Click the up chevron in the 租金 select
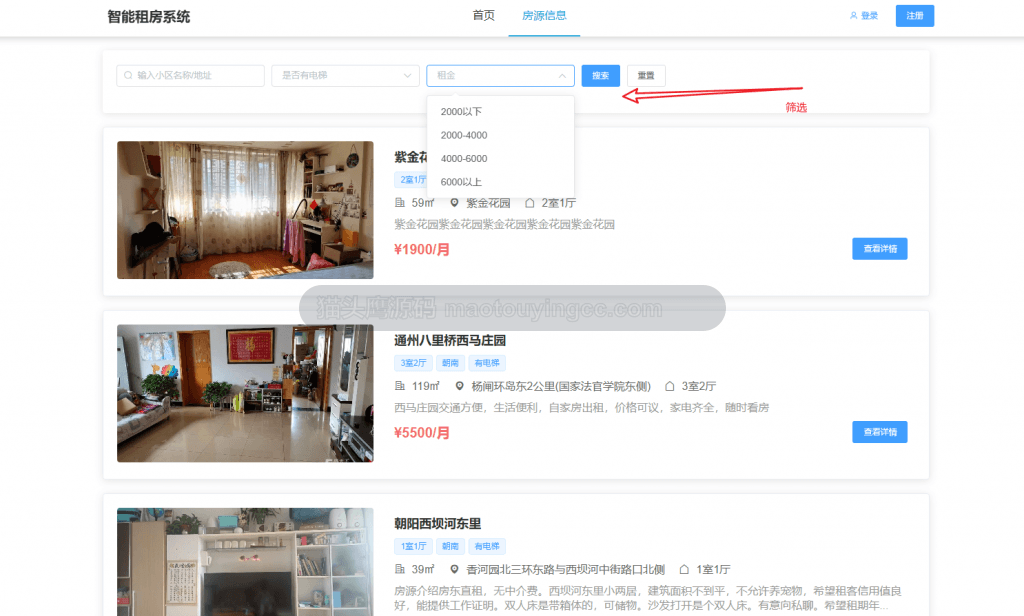 [x=562, y=76]
